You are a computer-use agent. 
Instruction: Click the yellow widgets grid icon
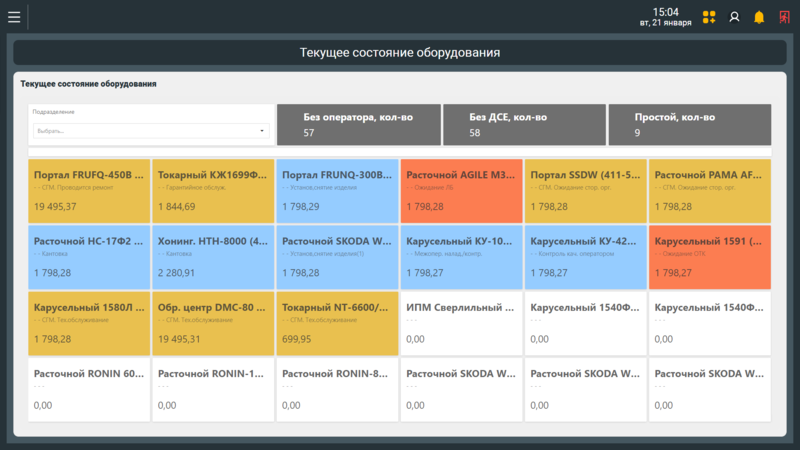(x=709, y=17)
